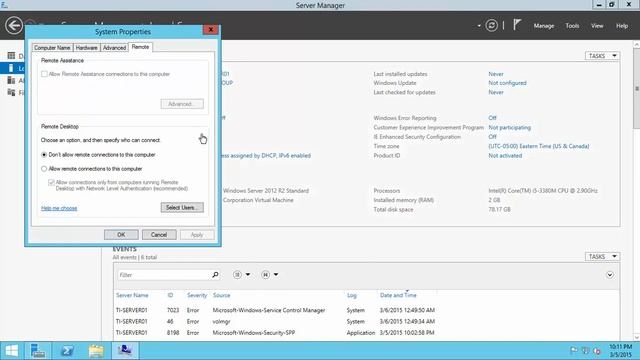The height and width of the screenshot is (360, 640).
Task: Click the Remote Assistance Advanced button
Action: click(182, 104)
